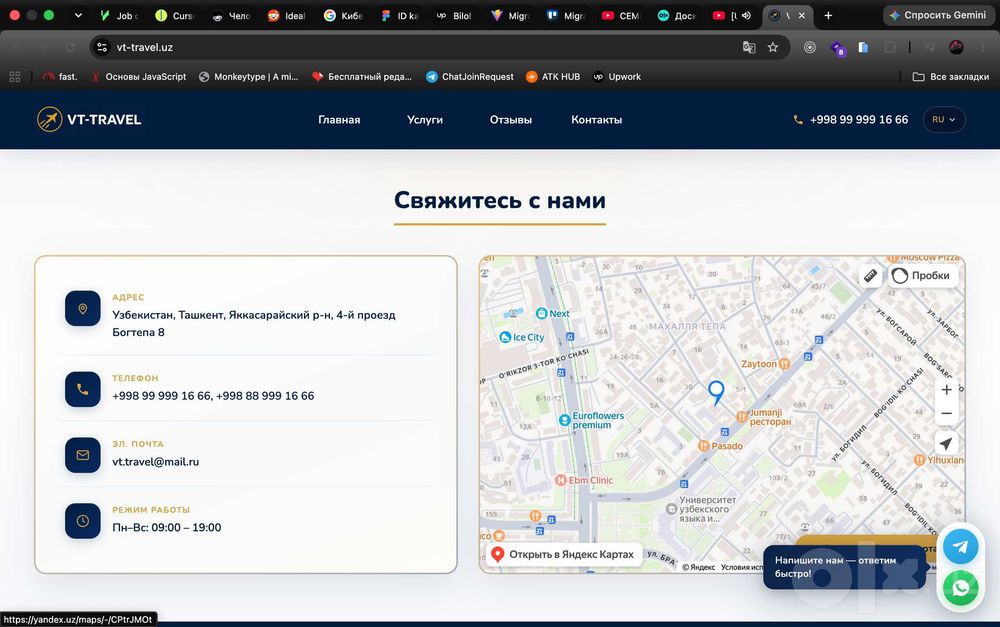Open the vt.travel@mail.ru email link
Image resolution: width=1000 pixels, height=627 pixels.
[x=156, y=462]
